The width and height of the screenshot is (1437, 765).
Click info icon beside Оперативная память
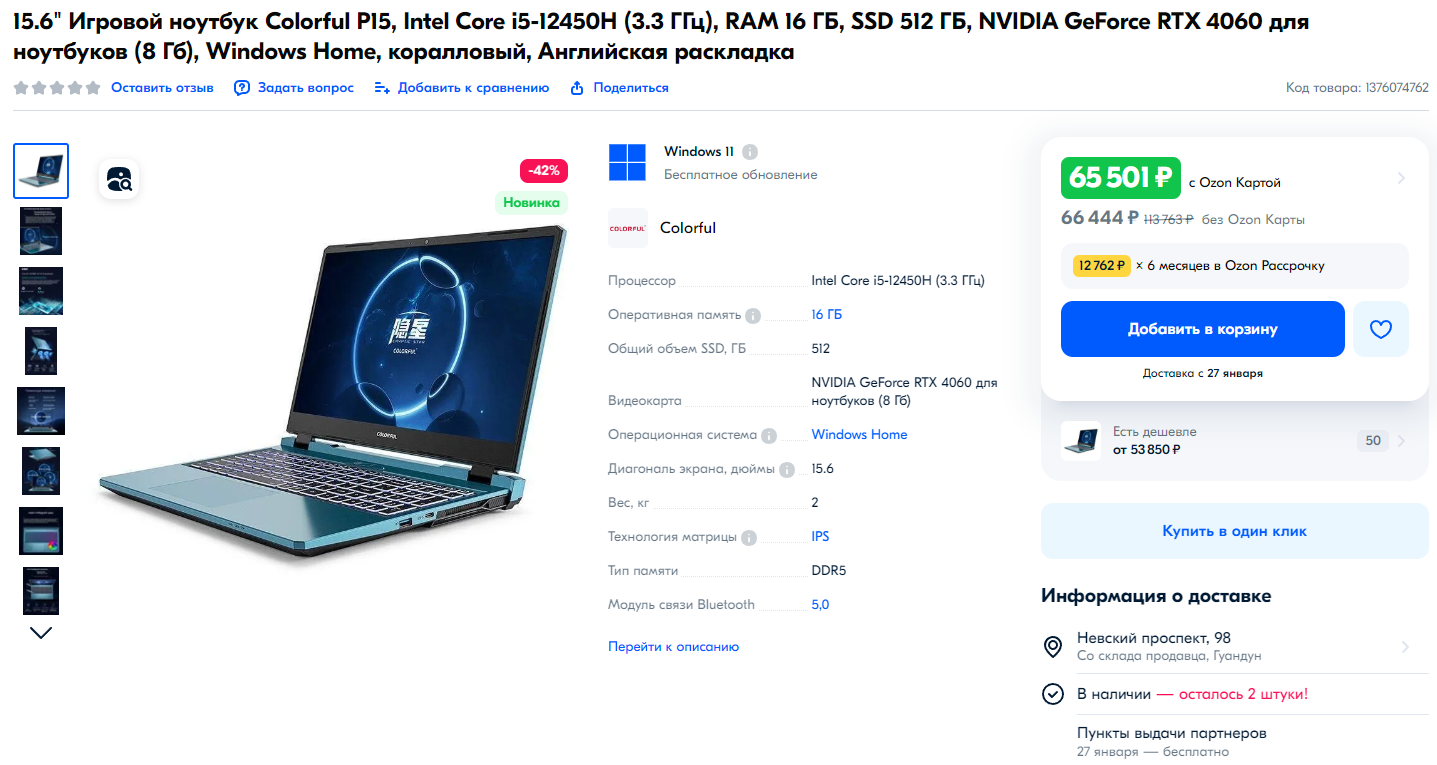[x=753, y=315]
